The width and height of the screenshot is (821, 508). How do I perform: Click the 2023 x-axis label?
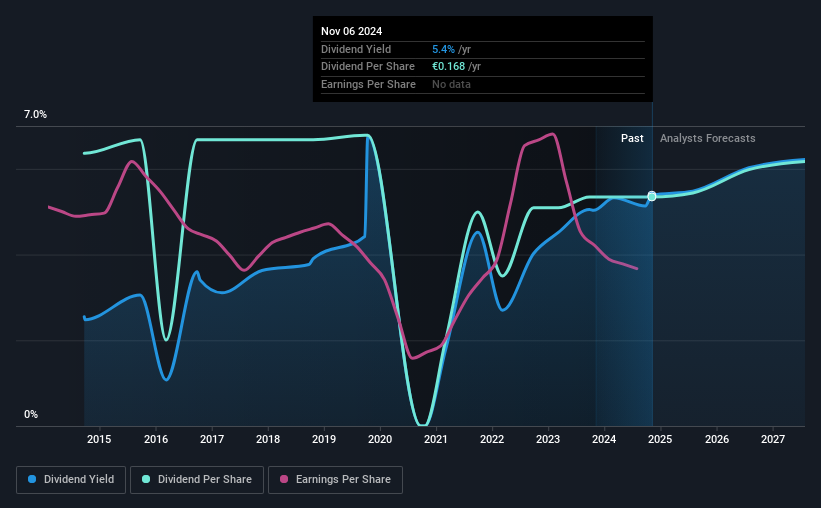click(548, 439)
